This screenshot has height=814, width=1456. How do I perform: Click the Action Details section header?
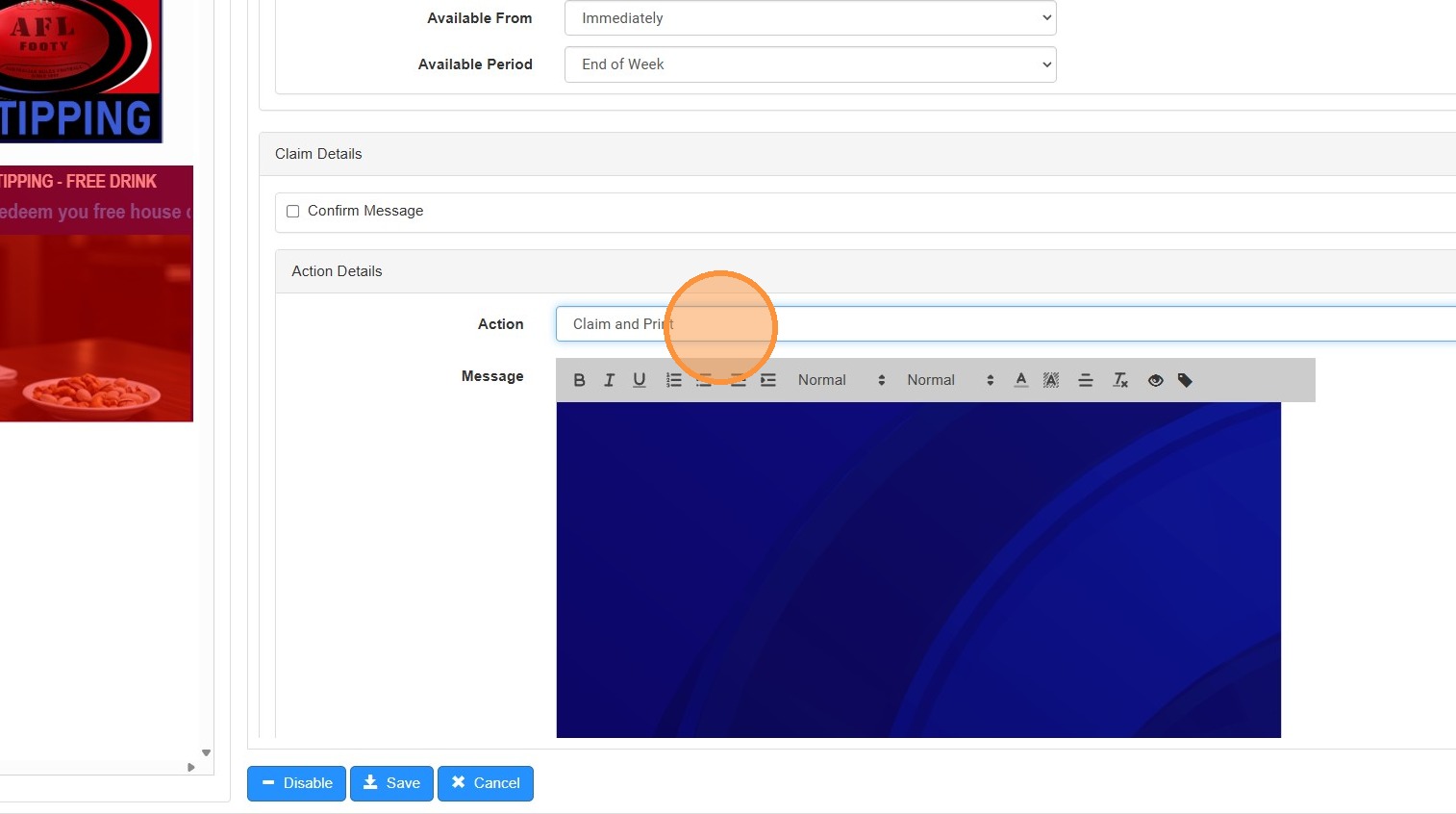click(x=866, y=271)
